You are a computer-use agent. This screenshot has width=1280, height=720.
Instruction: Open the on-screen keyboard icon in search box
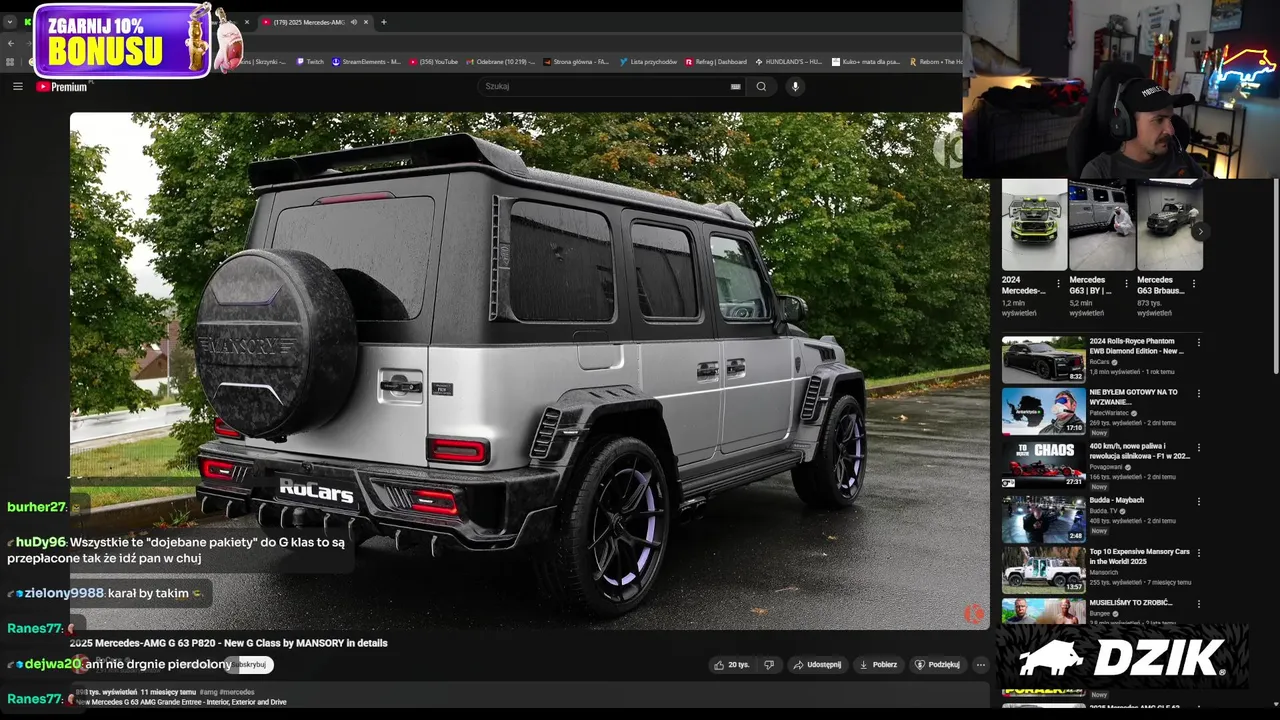[736, 87]
